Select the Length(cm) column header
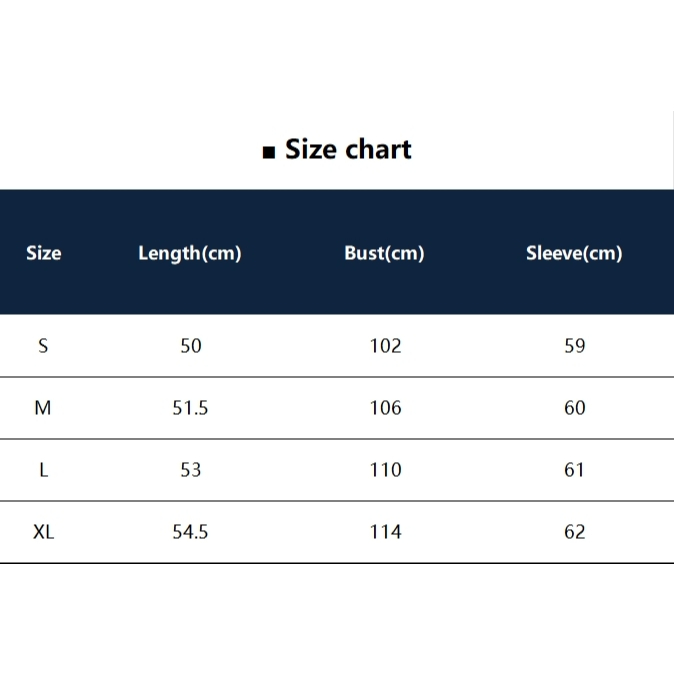 (190, 253)
